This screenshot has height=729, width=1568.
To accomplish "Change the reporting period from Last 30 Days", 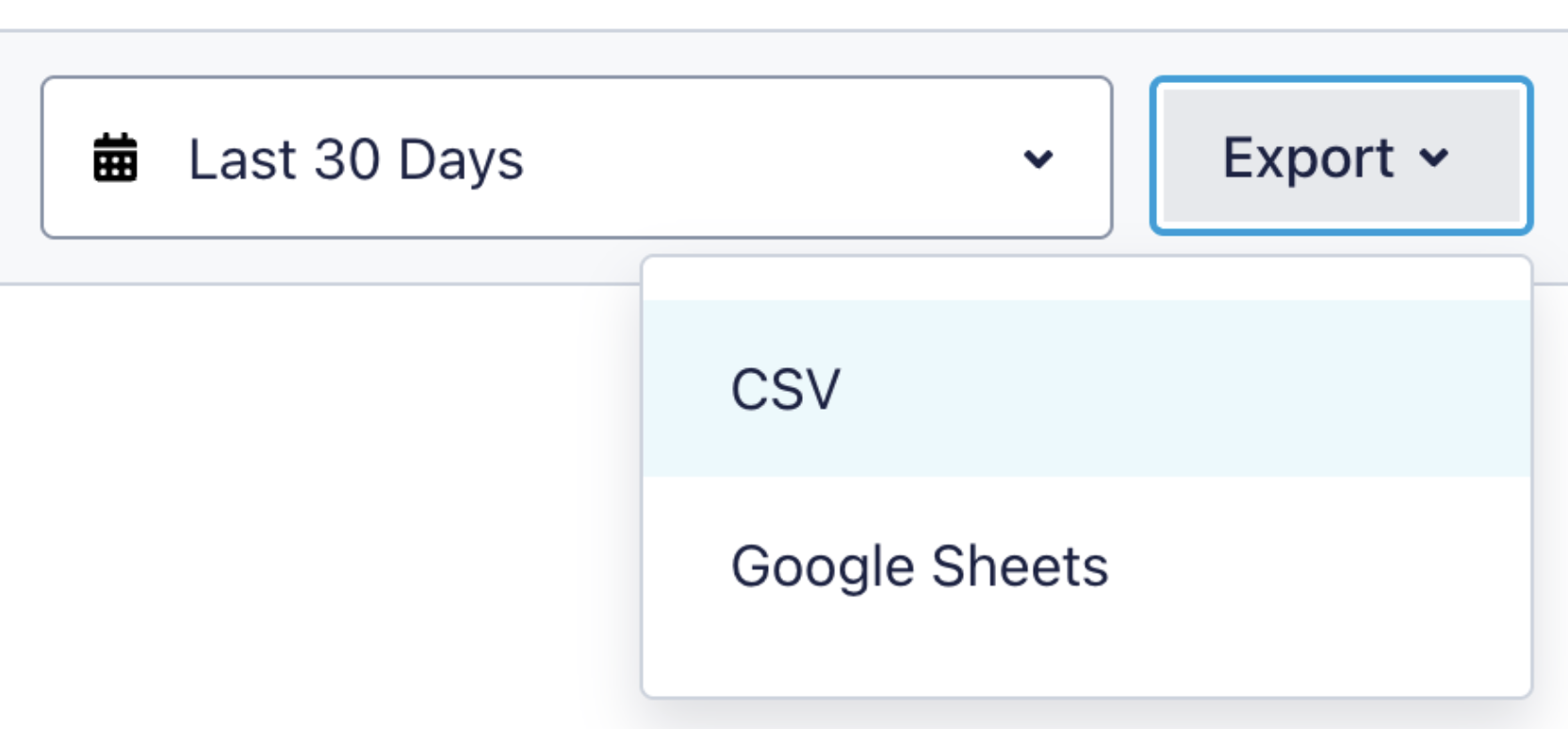I will coord(576,157).
